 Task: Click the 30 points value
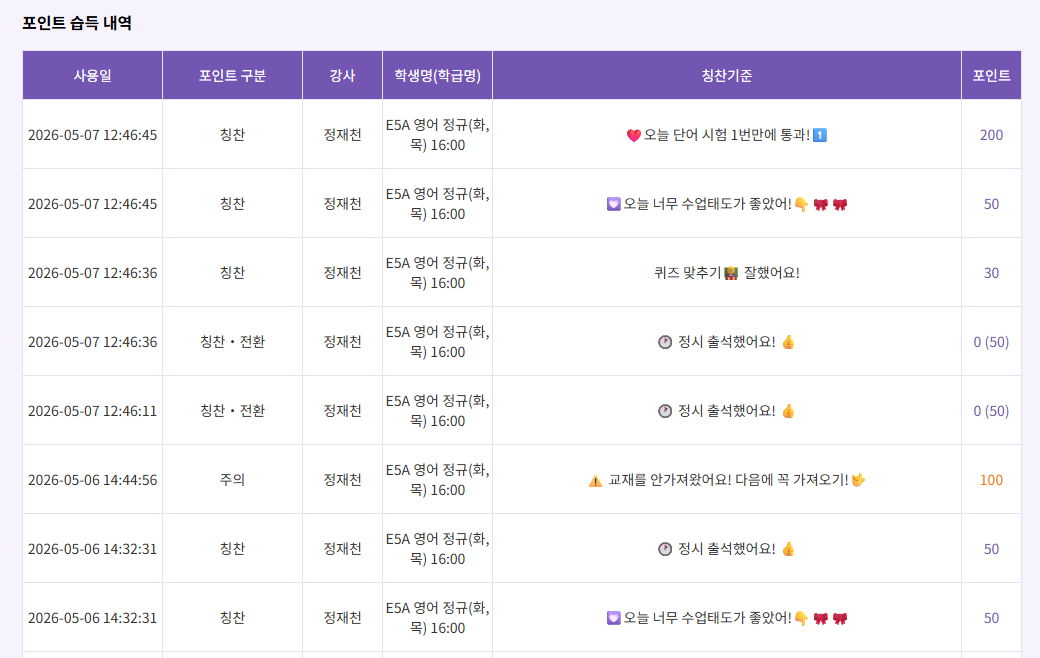[x=991, y=273]
